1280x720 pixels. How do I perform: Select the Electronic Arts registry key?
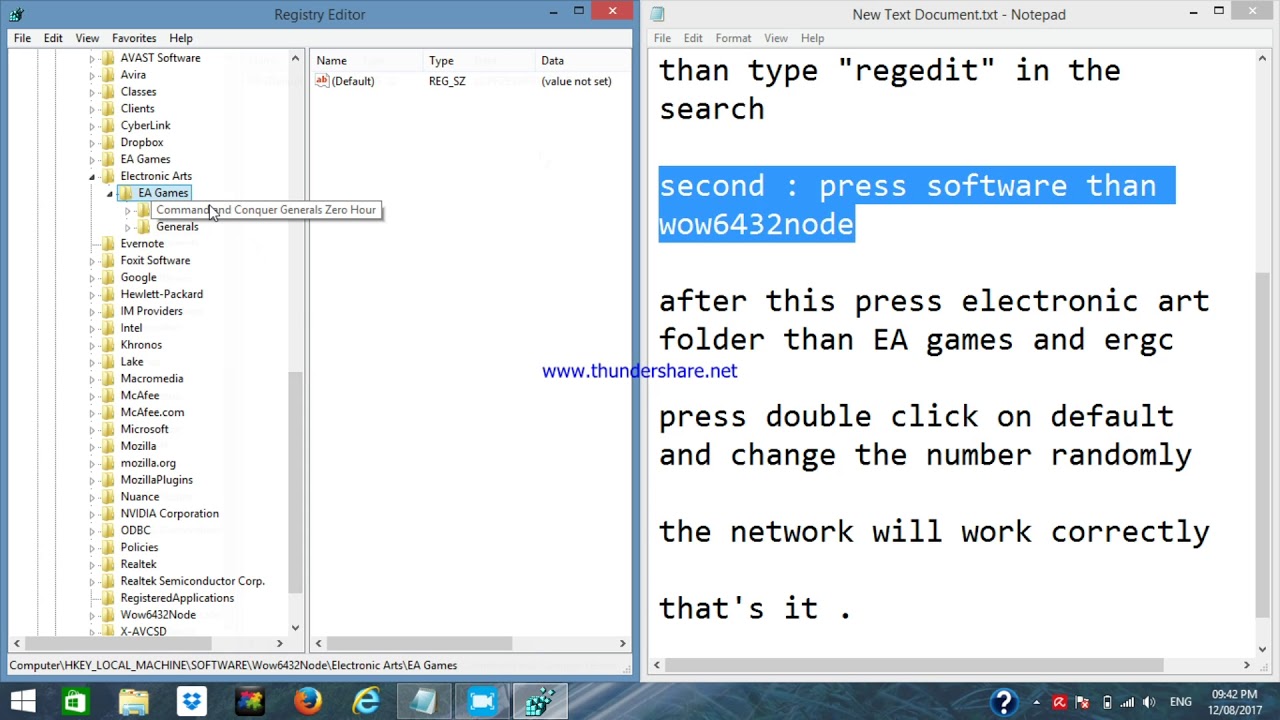point(156,176)
